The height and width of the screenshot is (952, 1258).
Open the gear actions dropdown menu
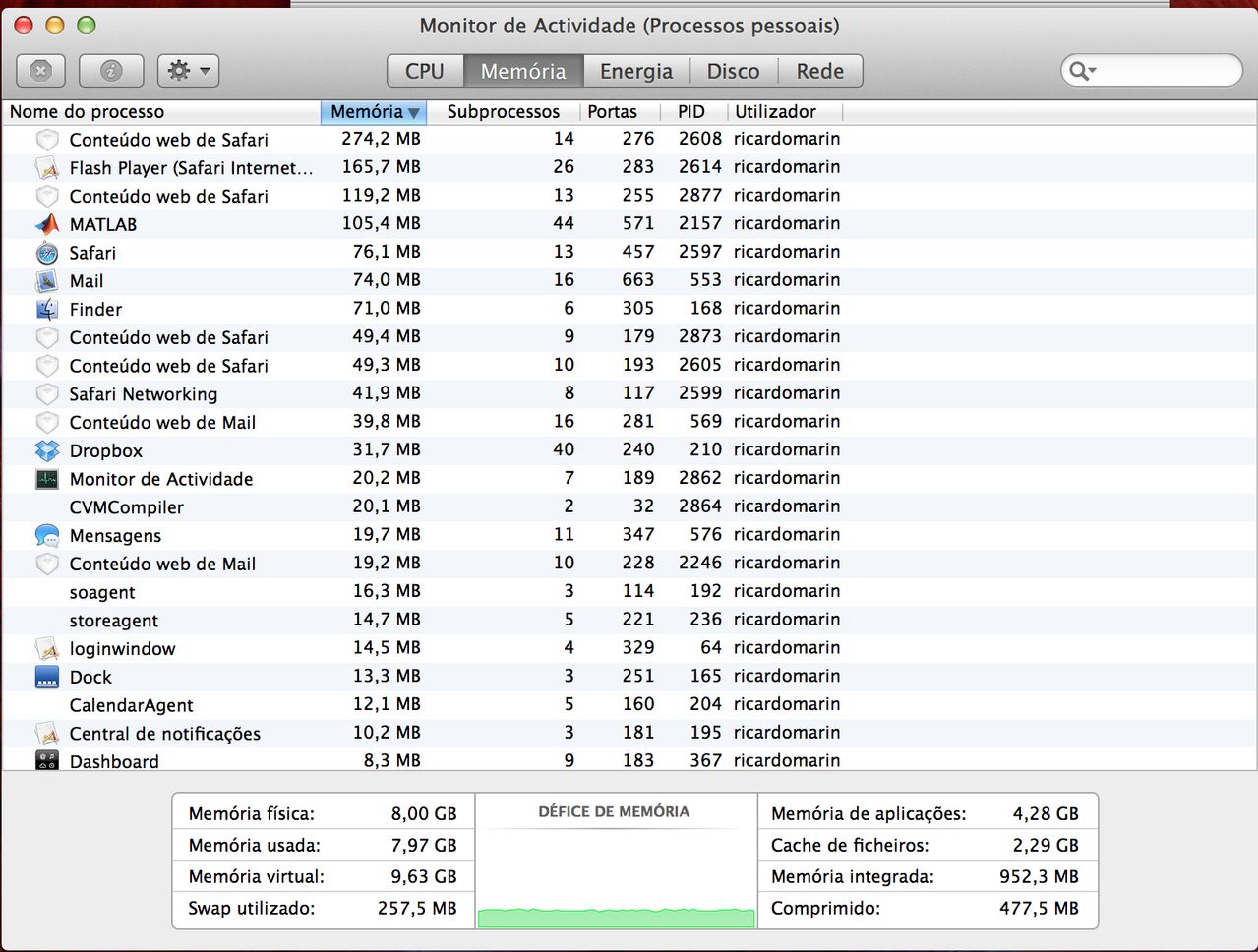click(x=188, y=71)
